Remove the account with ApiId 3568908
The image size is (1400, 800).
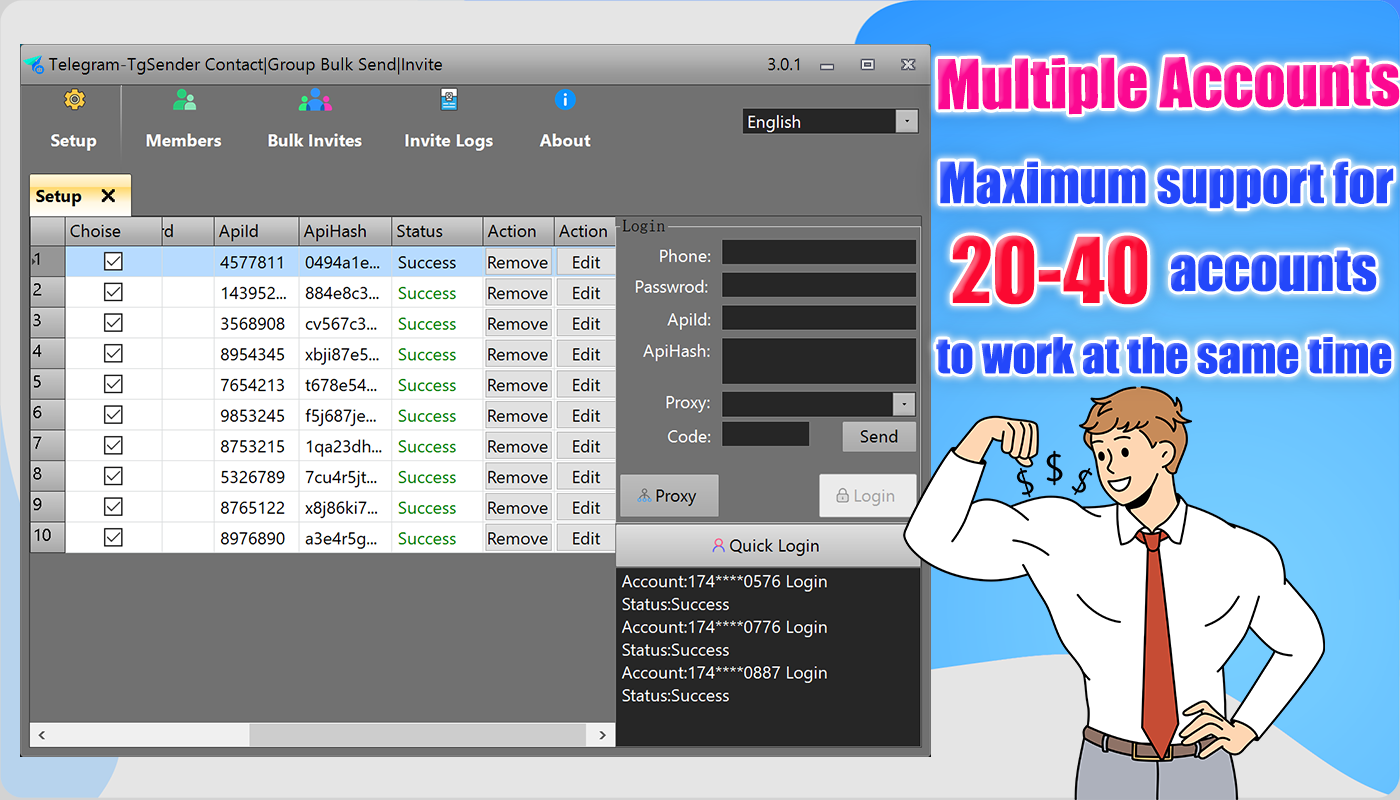pos(517,324)
